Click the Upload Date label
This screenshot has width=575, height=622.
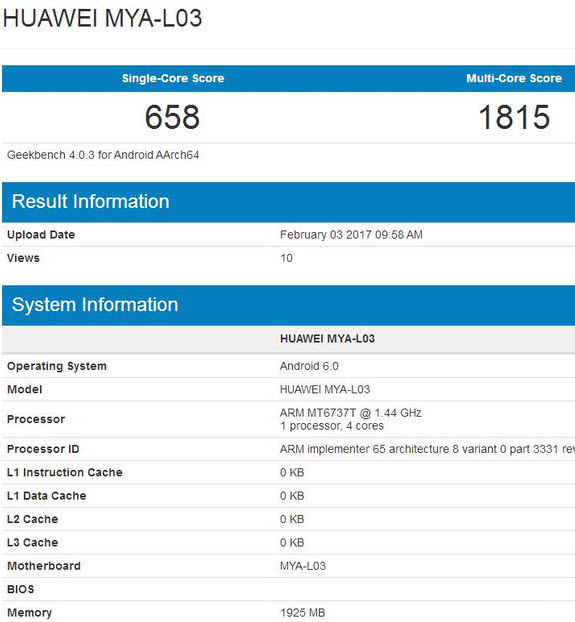point(41,234)
